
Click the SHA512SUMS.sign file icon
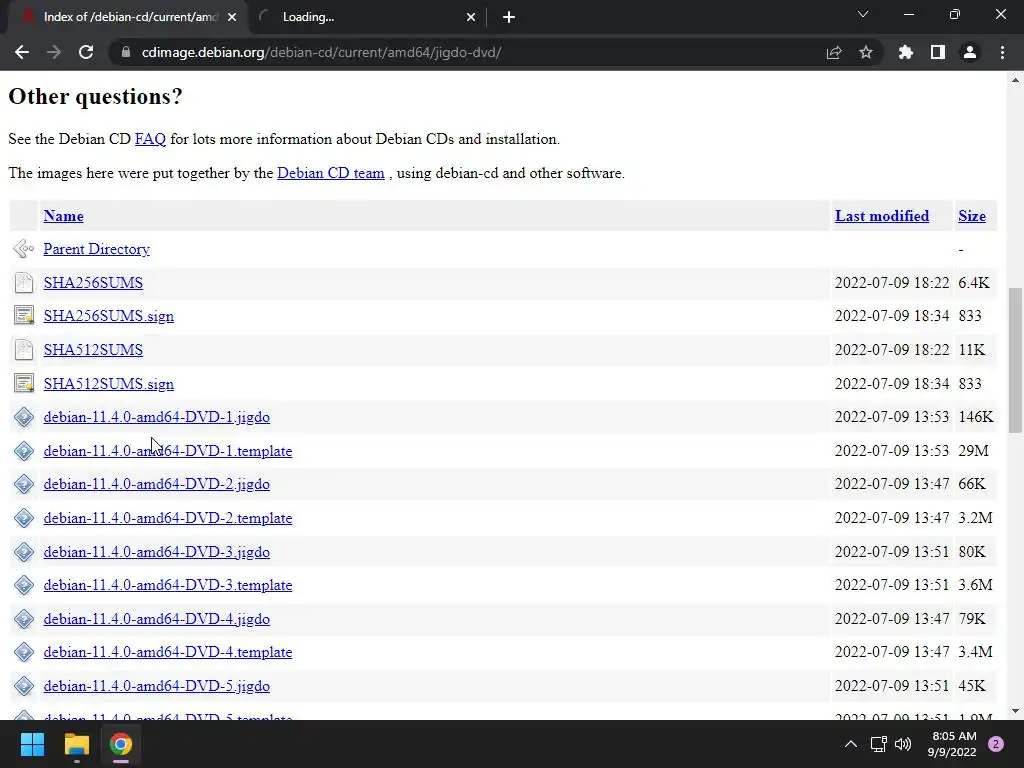24,384
